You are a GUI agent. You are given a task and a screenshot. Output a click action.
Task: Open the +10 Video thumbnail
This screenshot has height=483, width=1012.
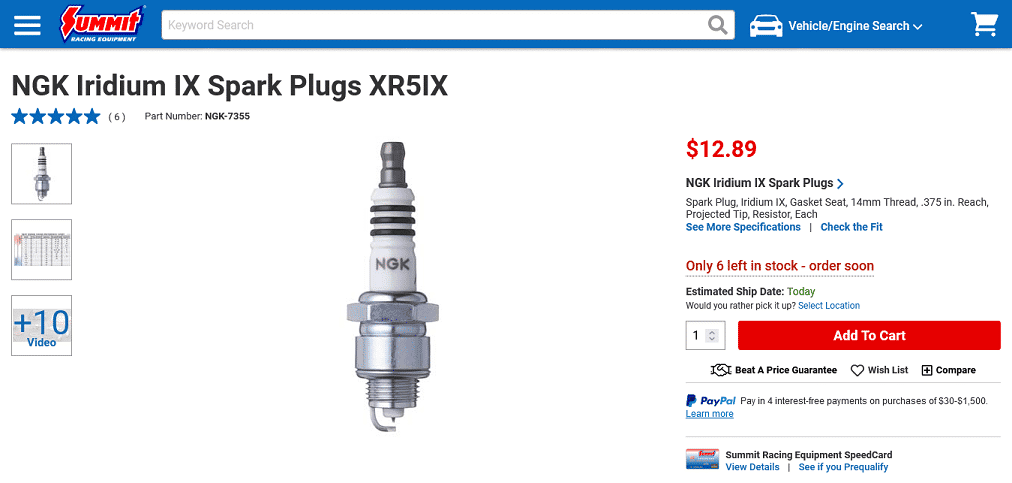click(41, 325)
